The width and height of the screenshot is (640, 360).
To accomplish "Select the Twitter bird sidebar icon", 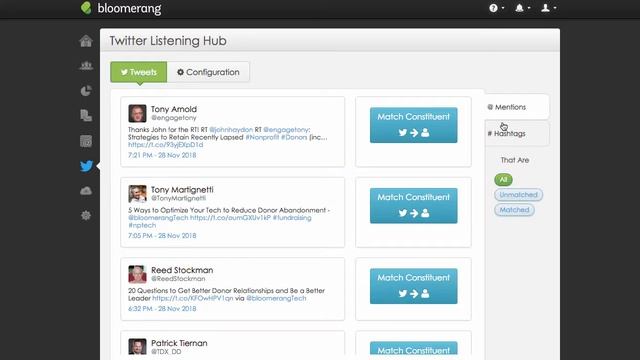I will click(x=86, y=166).
